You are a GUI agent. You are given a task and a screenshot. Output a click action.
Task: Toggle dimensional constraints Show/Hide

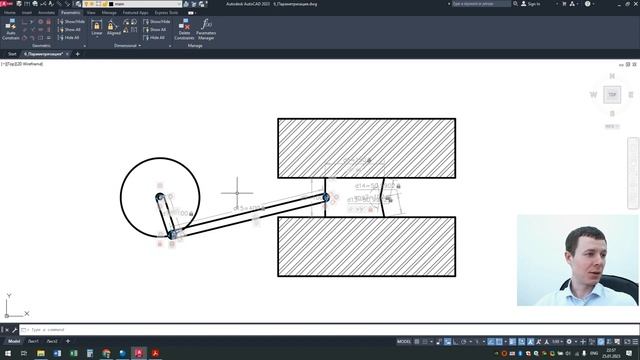click(x=157, y=21)
